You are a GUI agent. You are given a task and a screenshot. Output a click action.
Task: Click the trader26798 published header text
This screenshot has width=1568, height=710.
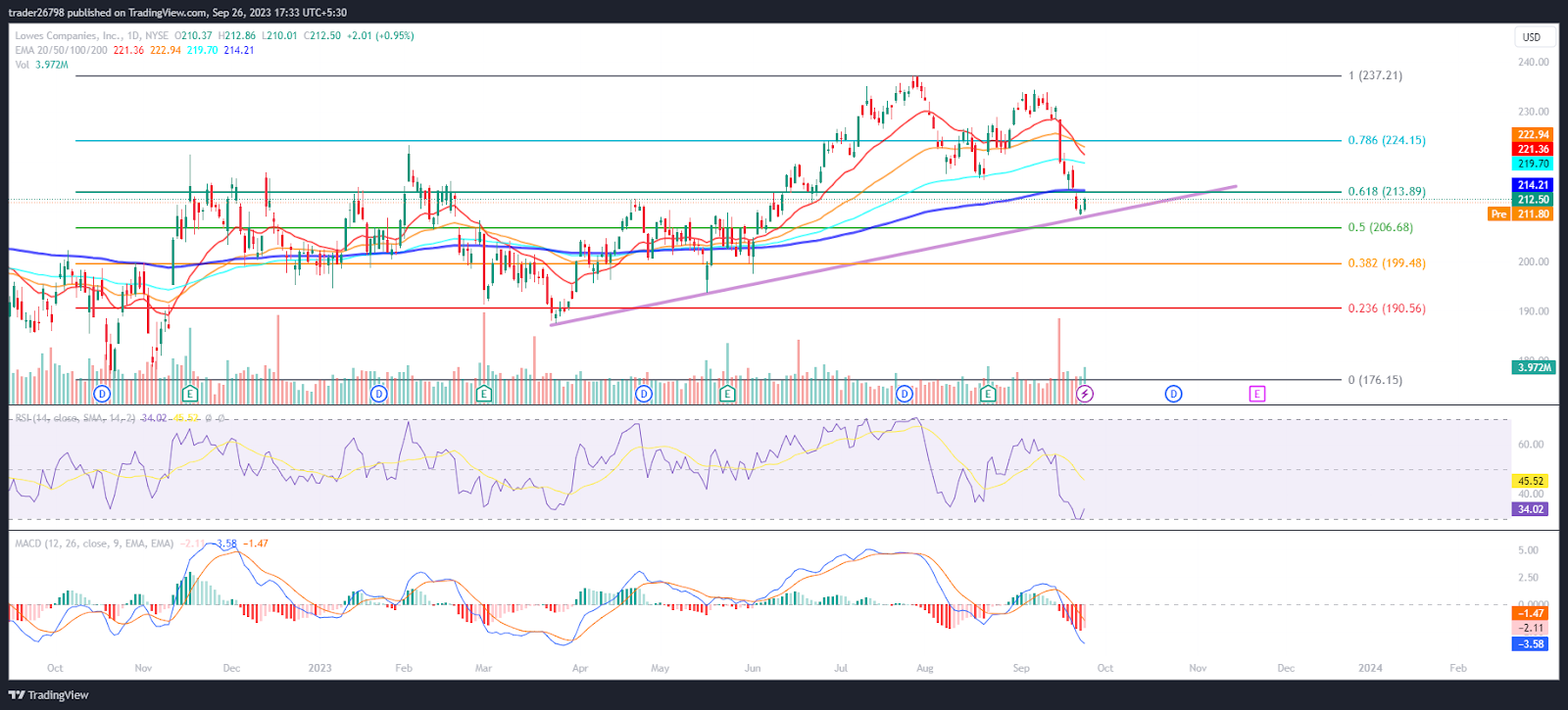pyautogui.click(x=176, y=13)
